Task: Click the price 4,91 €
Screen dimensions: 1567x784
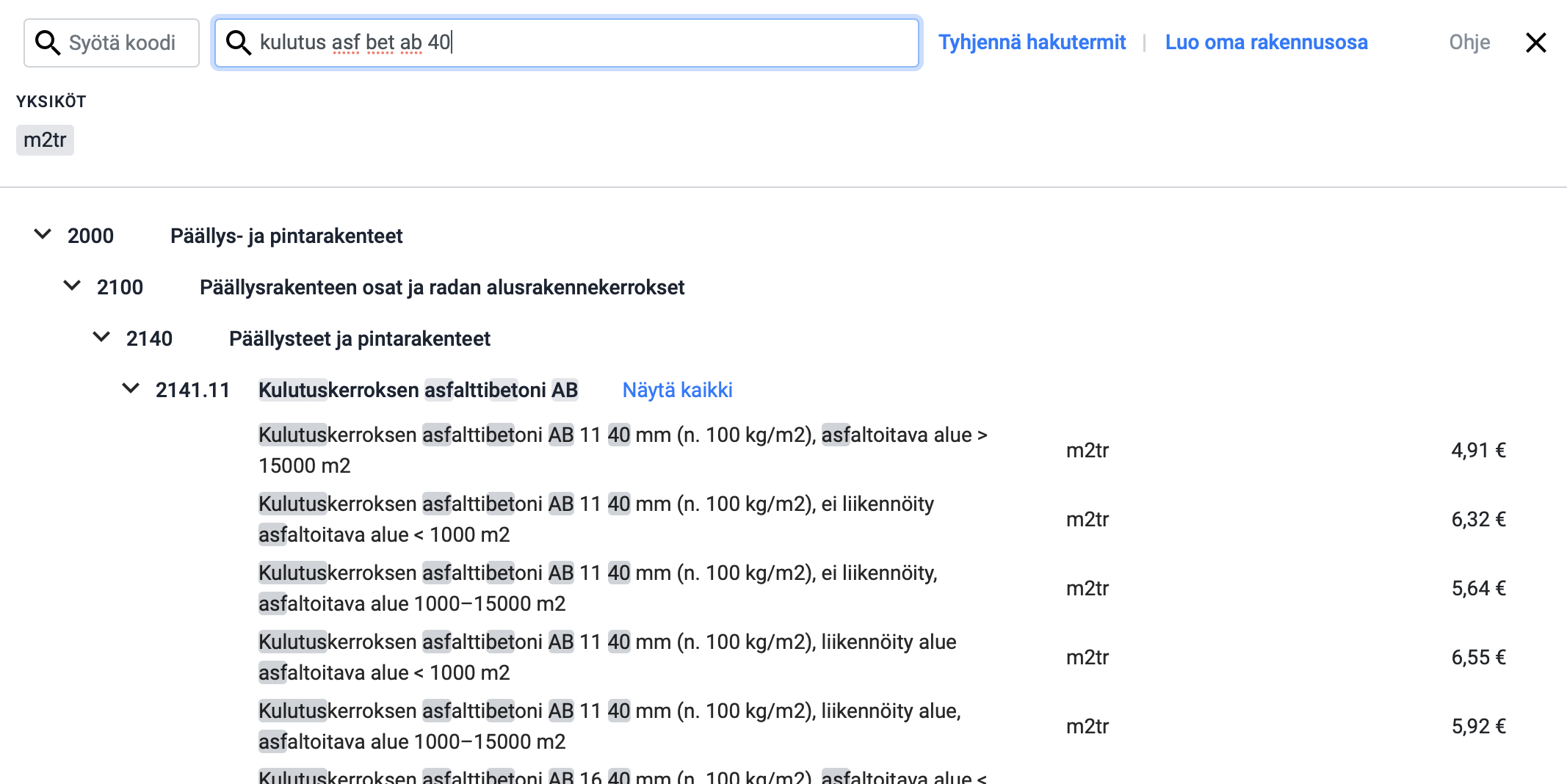Action: point(1478,450)
